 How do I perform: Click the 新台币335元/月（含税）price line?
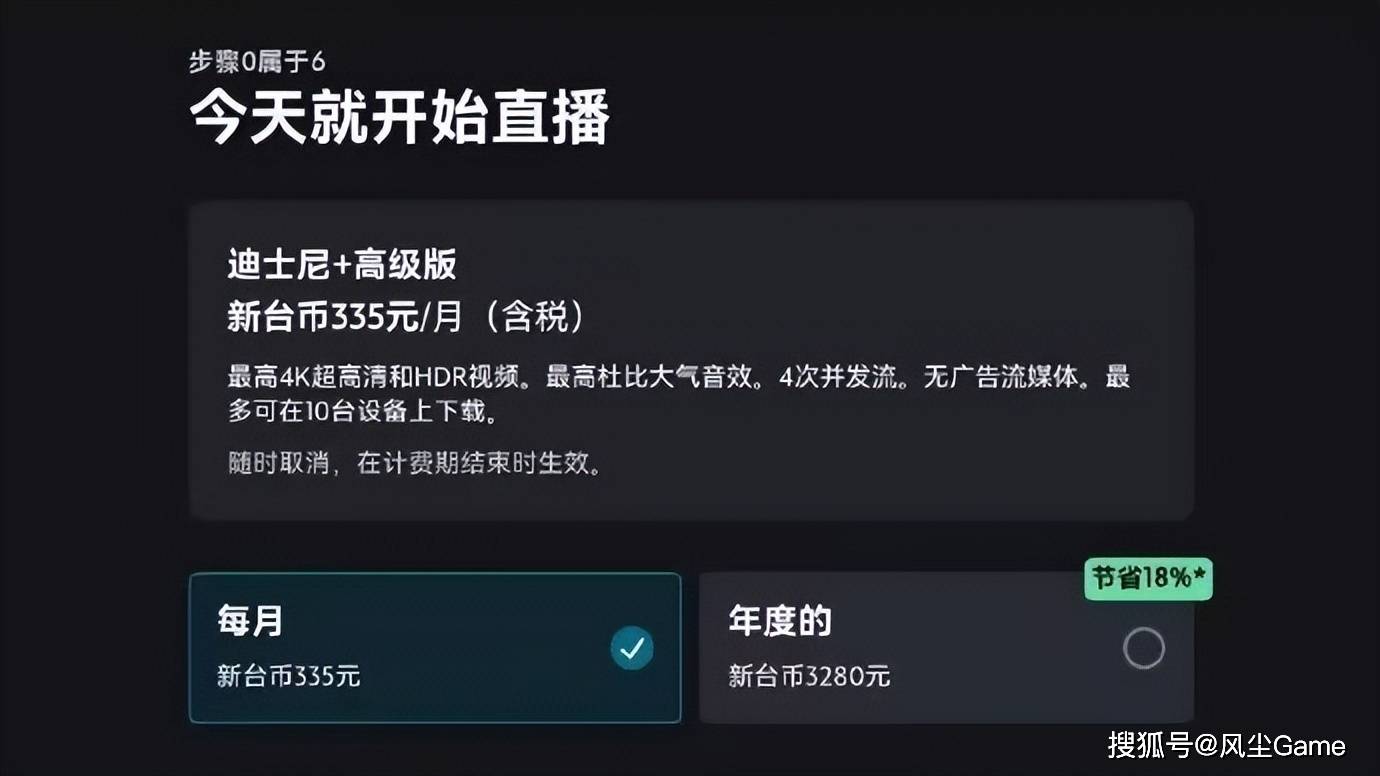click(x=405, y=317)
